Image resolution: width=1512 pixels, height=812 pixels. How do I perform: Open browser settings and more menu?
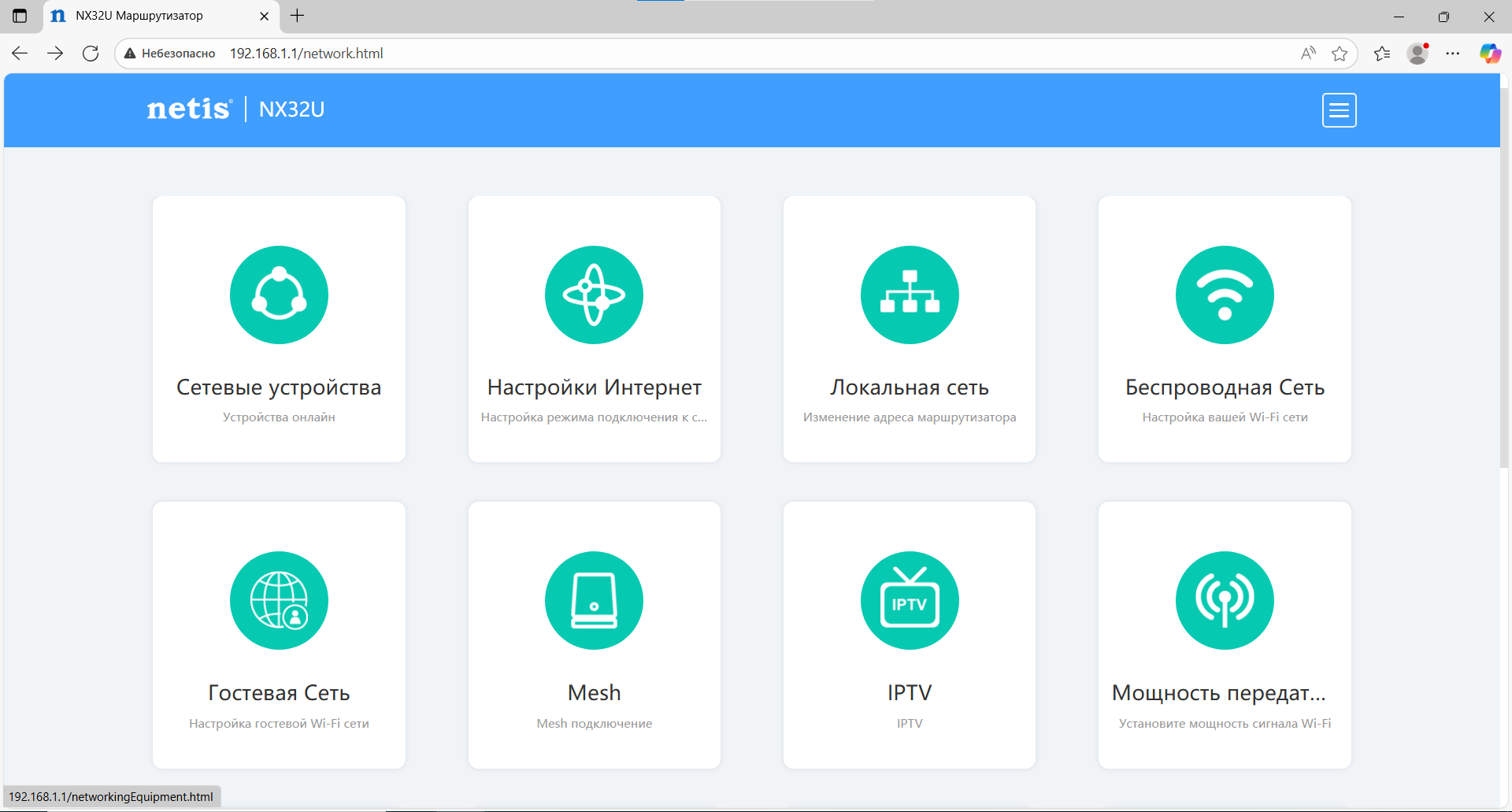click(1453, 54)
